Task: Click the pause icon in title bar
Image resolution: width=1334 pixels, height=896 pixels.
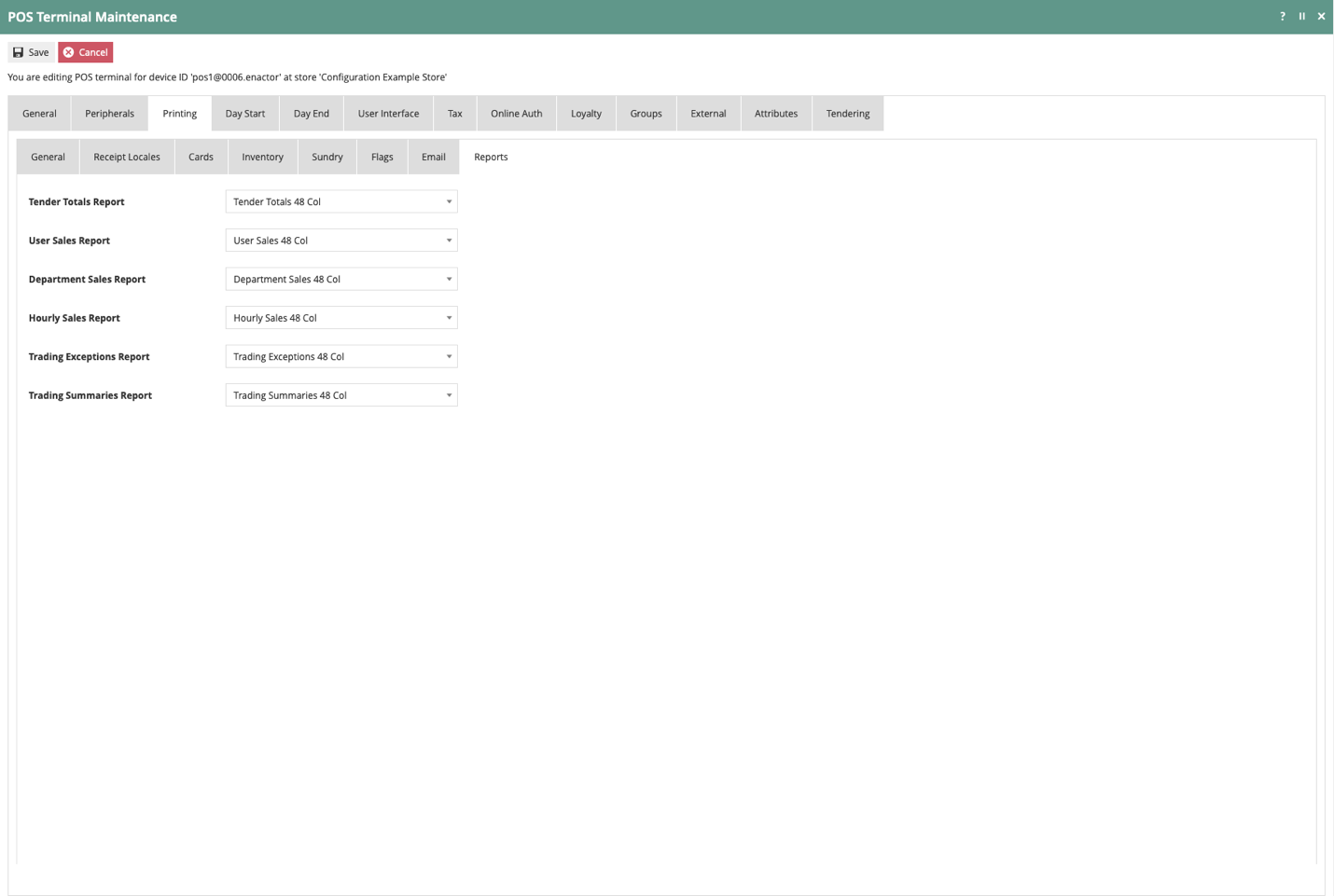Action: pos(1301,16)
